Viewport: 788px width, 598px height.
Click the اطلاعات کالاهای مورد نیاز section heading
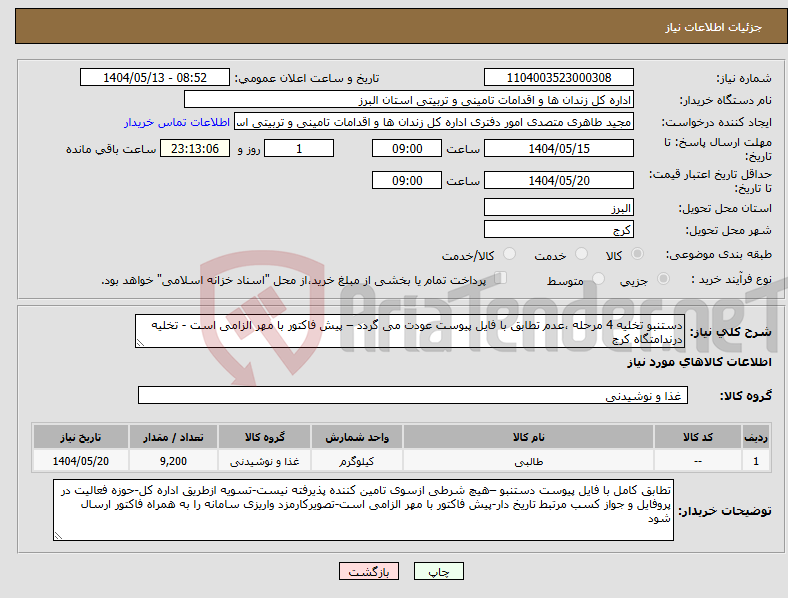699,362
